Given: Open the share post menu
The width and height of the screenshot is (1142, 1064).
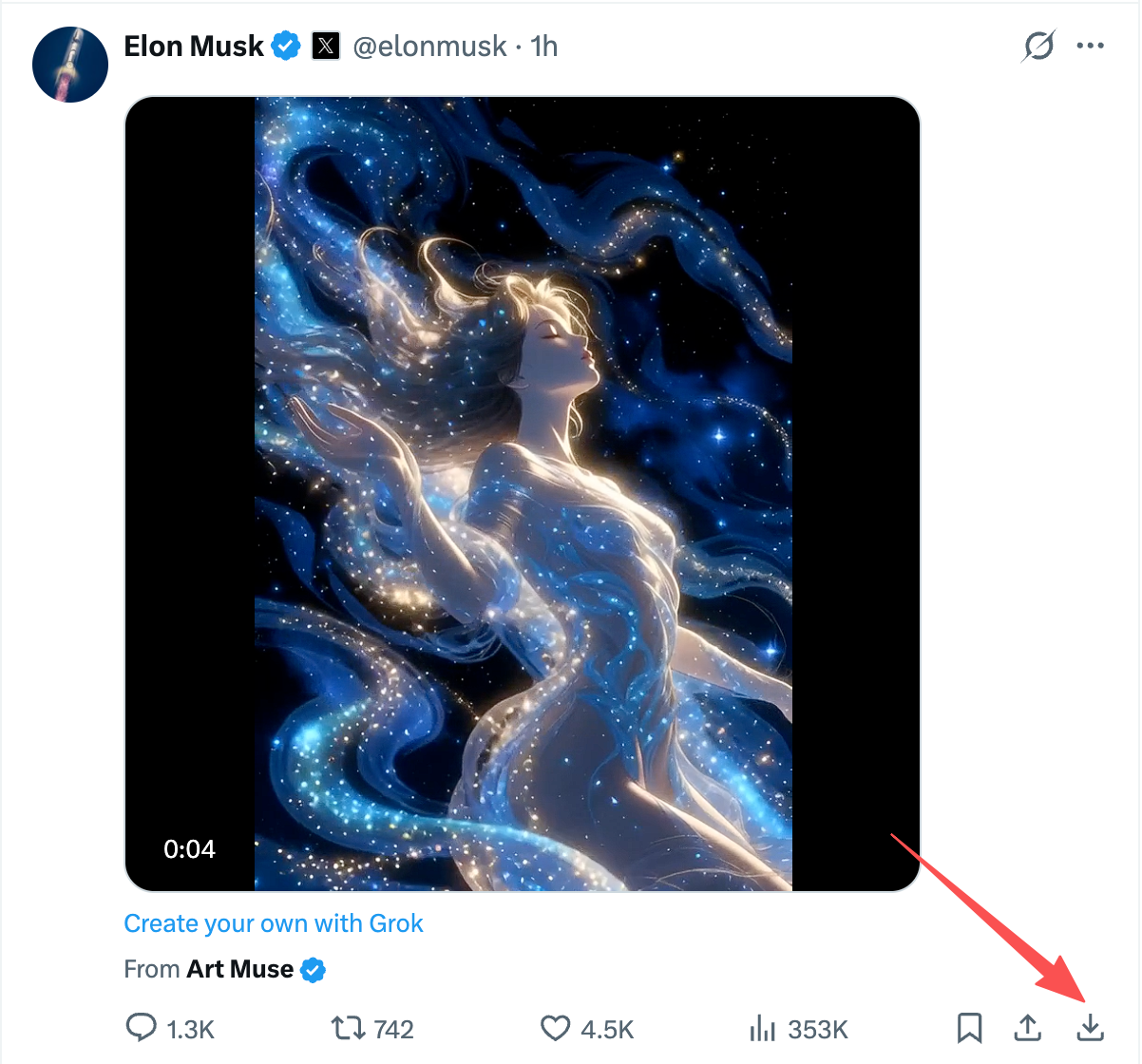Looking at the screenshot, I should click(x=1028, y=1028).
